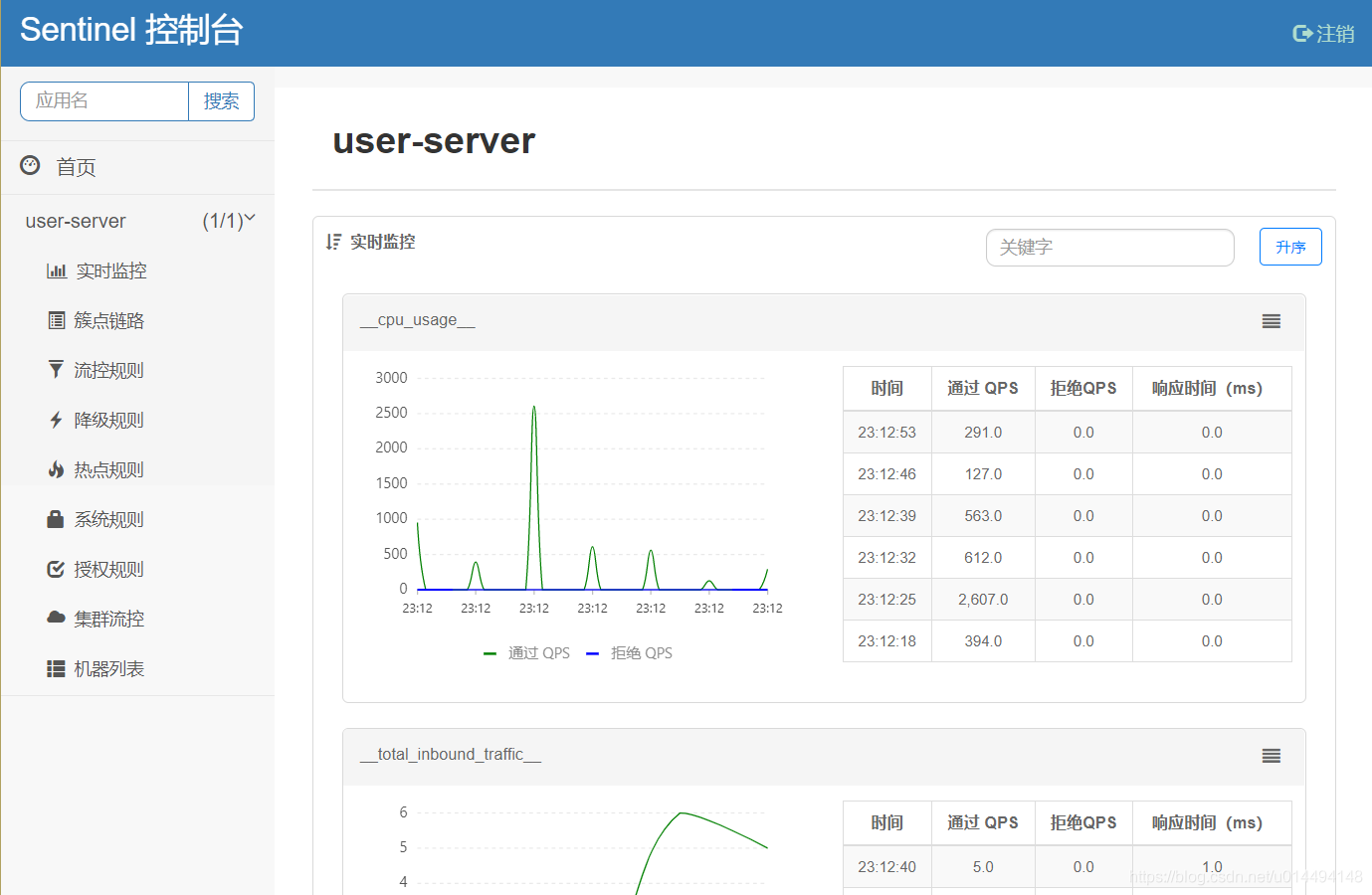Click the 热点规则 flame icon

coord(56,469)
